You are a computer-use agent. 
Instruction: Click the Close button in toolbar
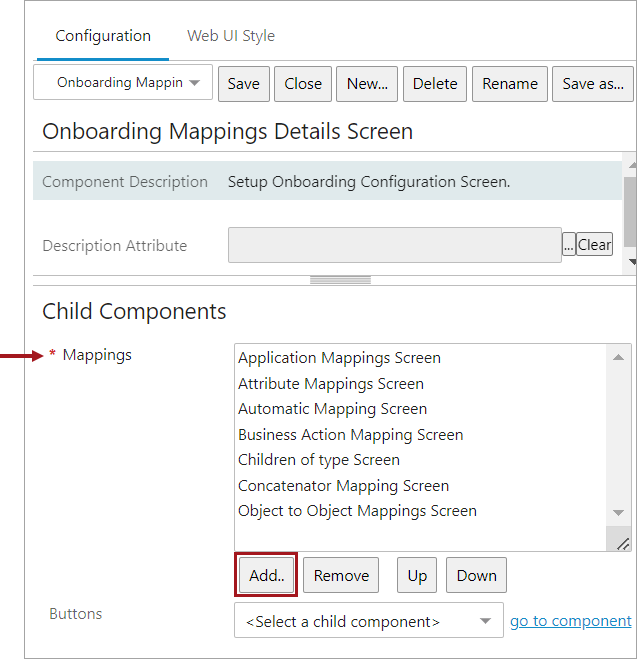(303, 84)
